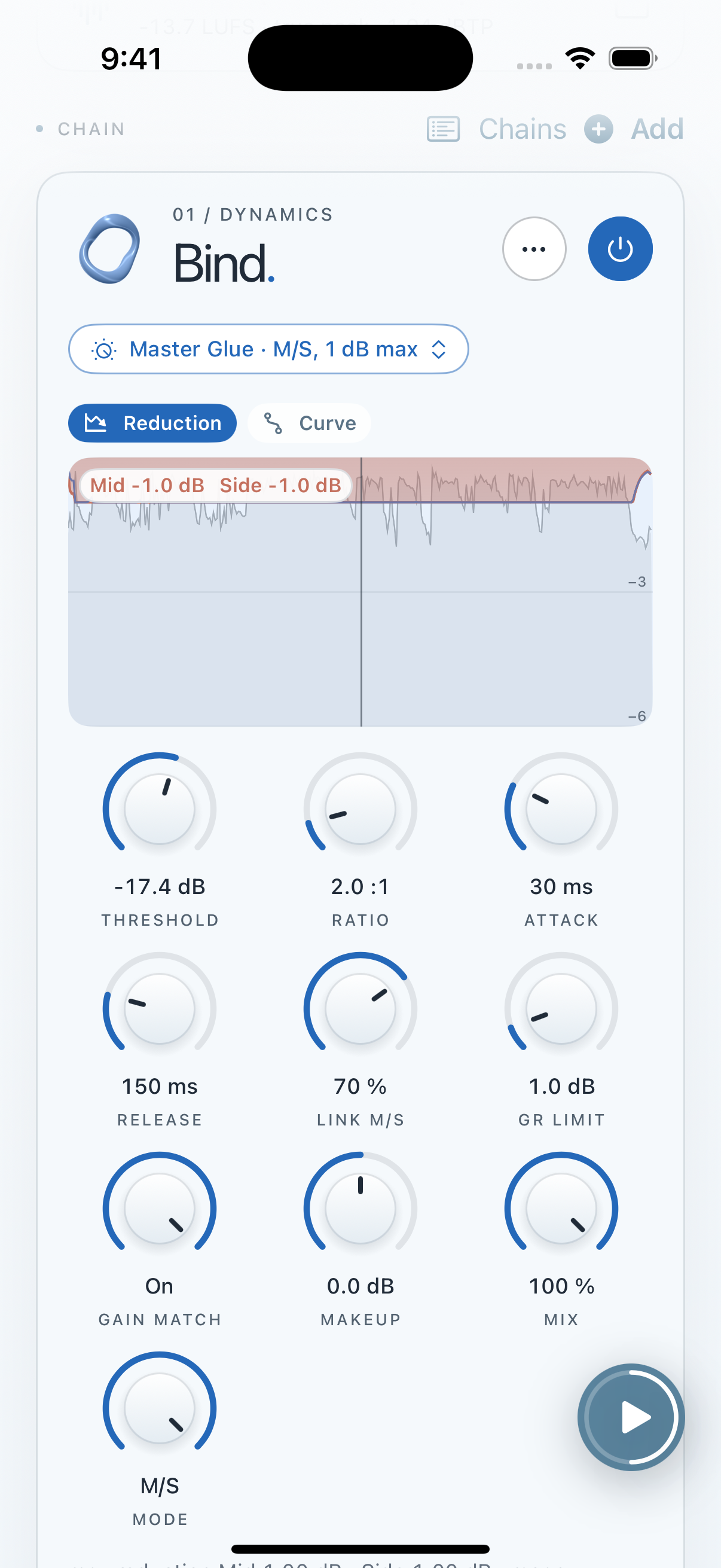Tap the On value under Gain Match

160,1286
